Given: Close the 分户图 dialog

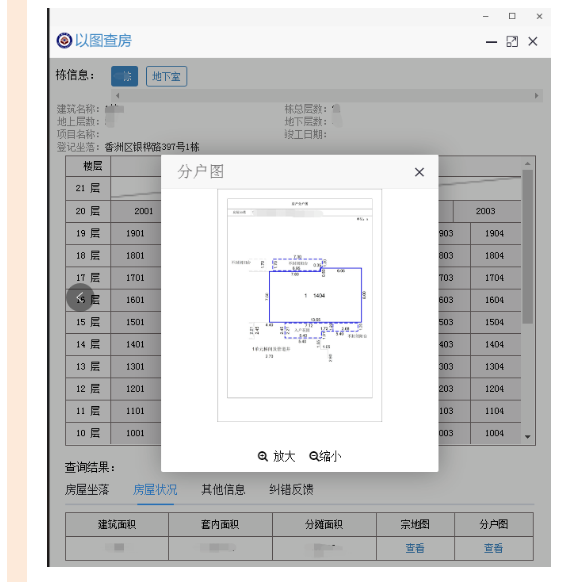Looking at the screenshot, I should 419,172.
